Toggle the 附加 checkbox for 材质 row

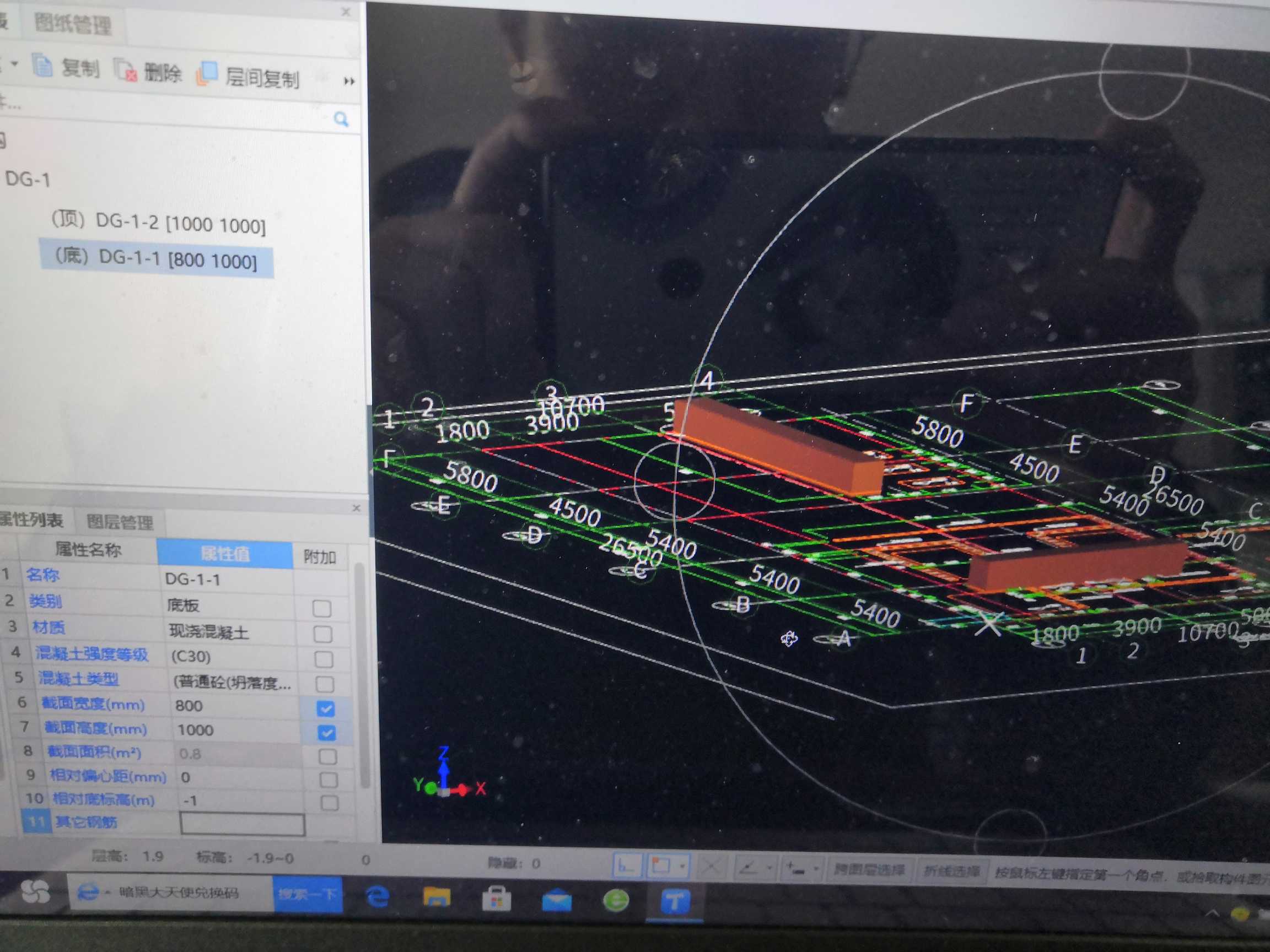(322, 634)
